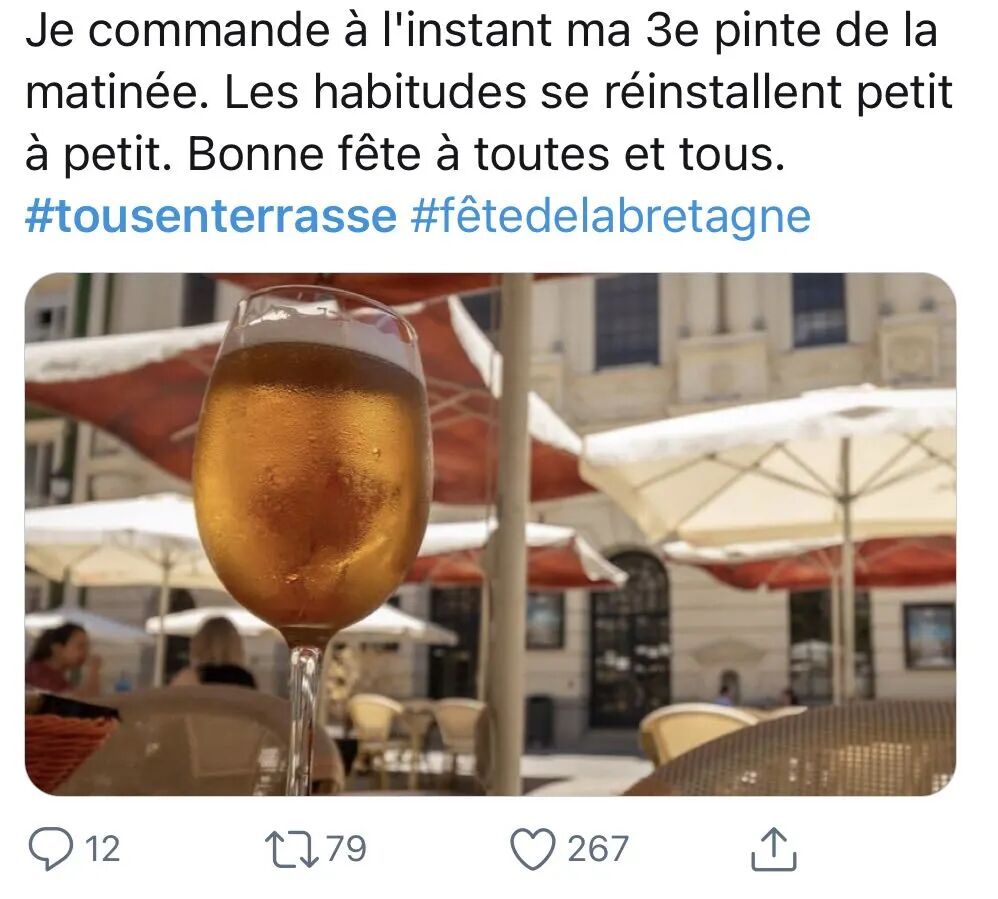Click the 267 likes count
The image size is (998, 899).
(598, 849)
